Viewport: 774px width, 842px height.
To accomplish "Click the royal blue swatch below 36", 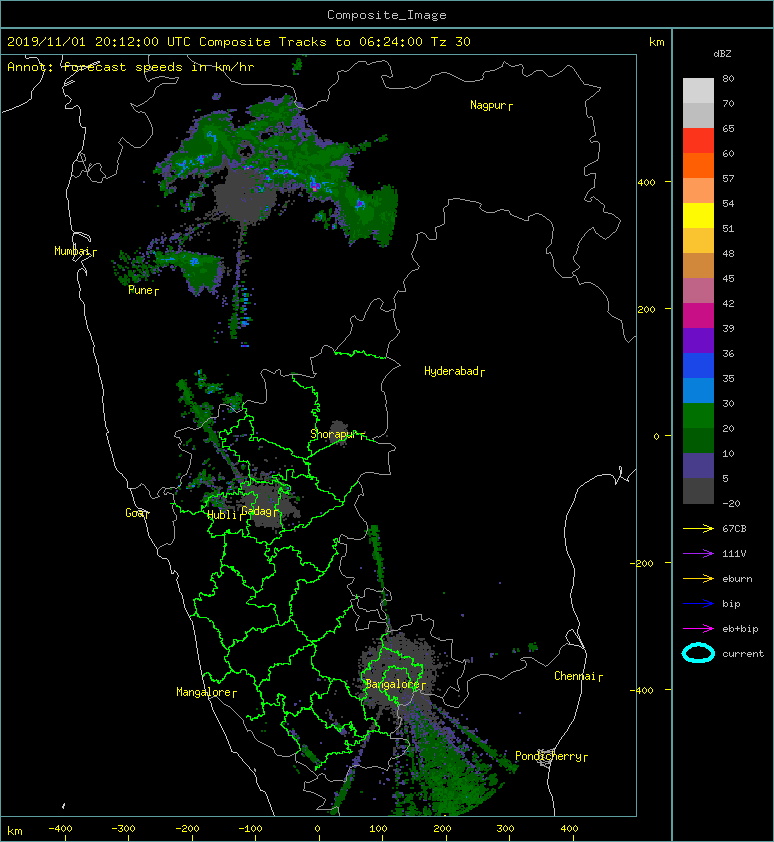I will (x=698, y=365).
